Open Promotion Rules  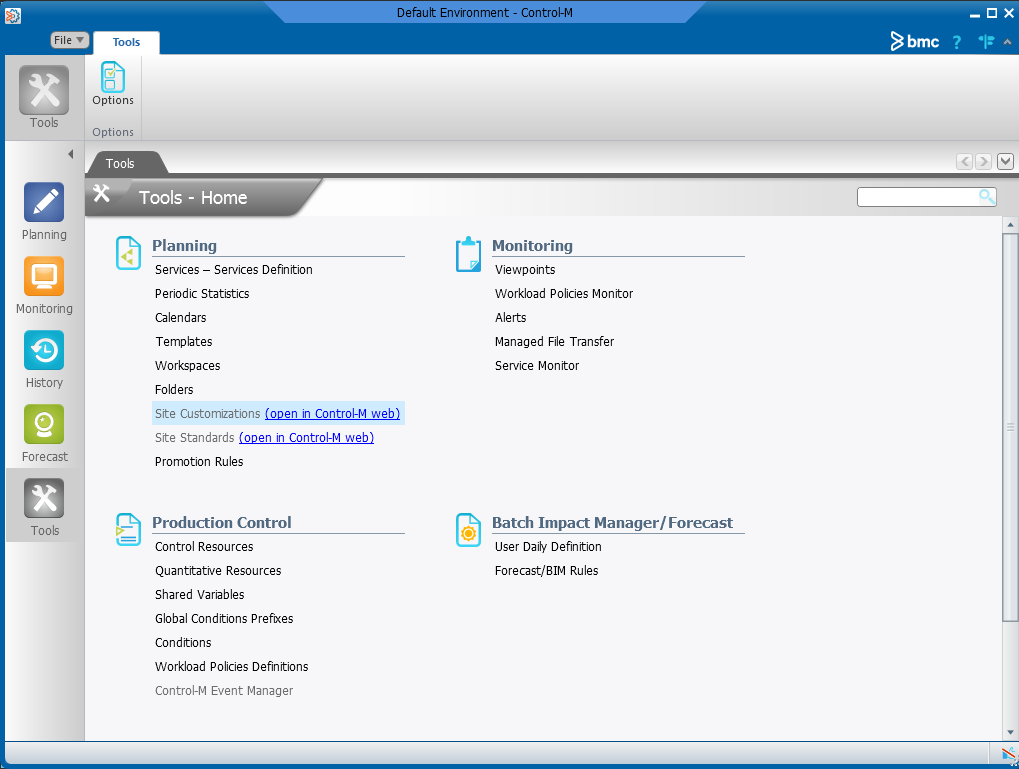point(199,462)
